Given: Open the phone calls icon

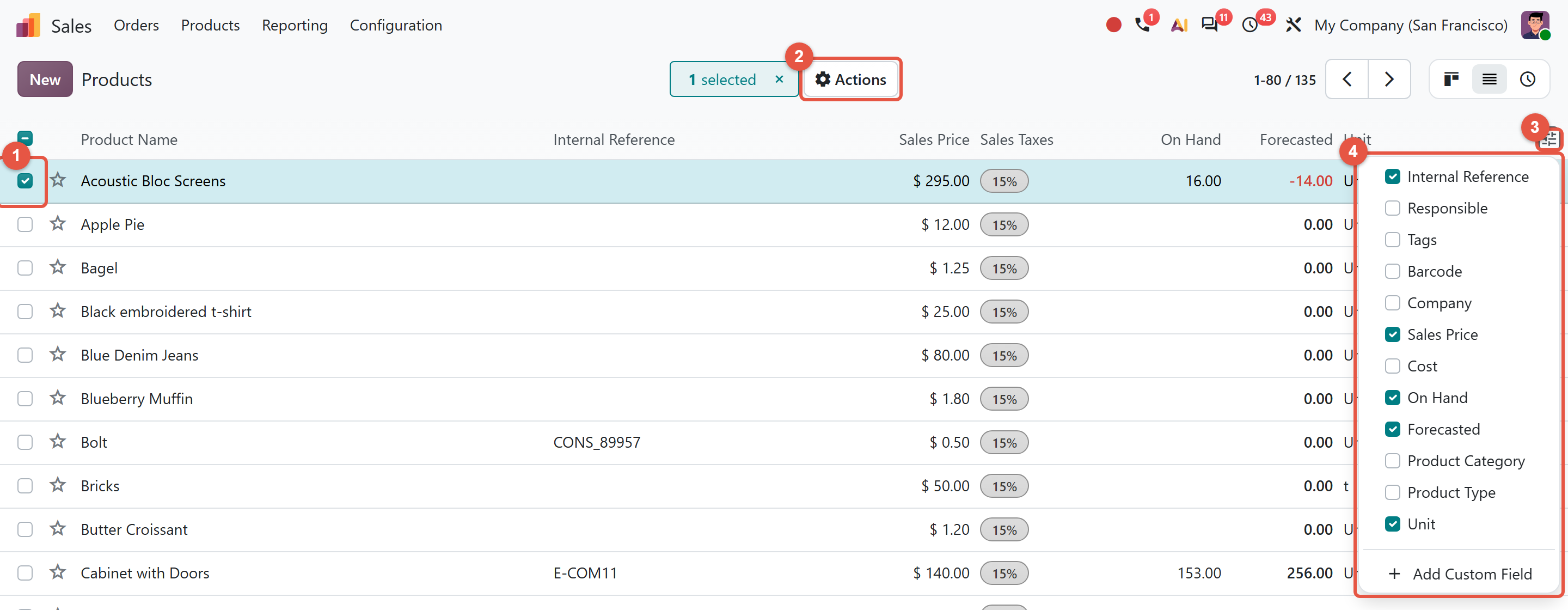Looking at the screenshot, I should (1143, 25).
